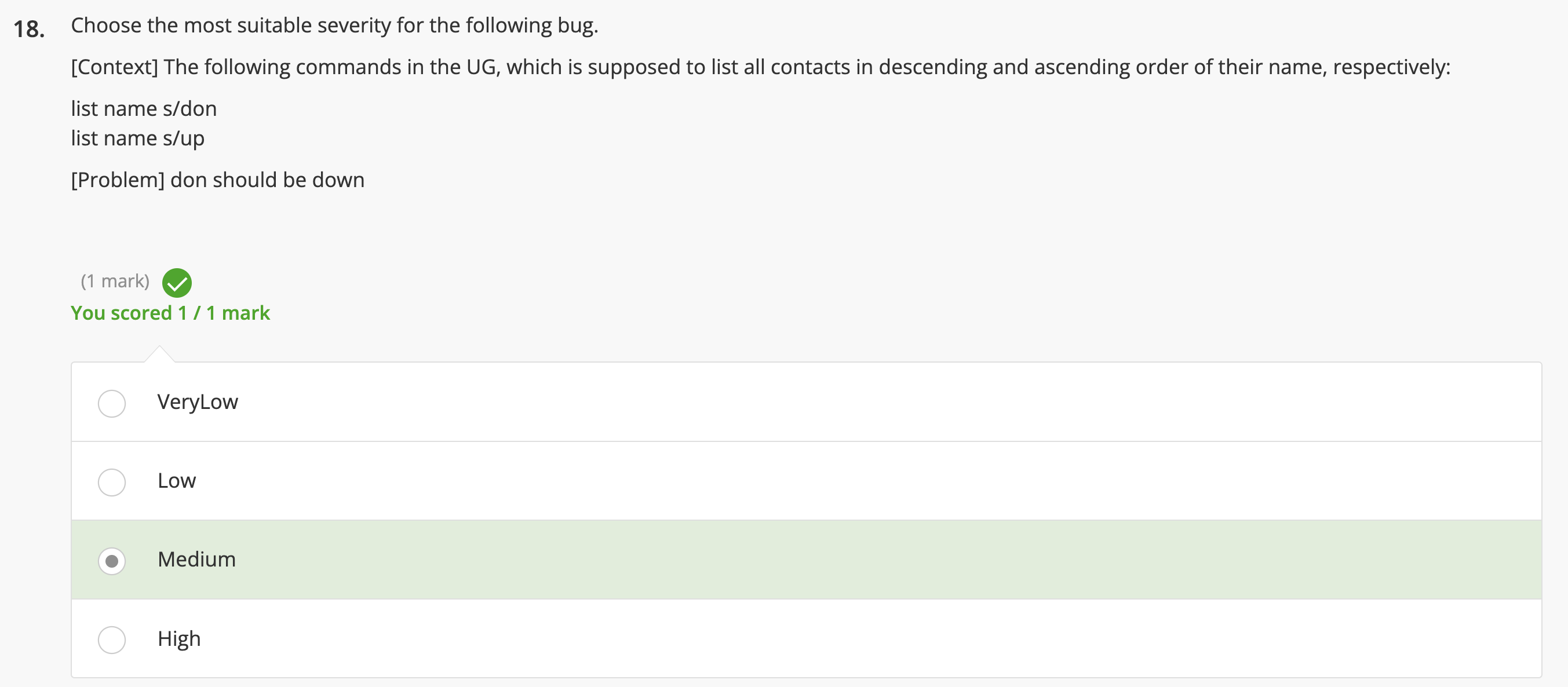Viewport: 1568px width, 687px height.
Task: Click the selected Medium radio button
Action: click(111, 560)
